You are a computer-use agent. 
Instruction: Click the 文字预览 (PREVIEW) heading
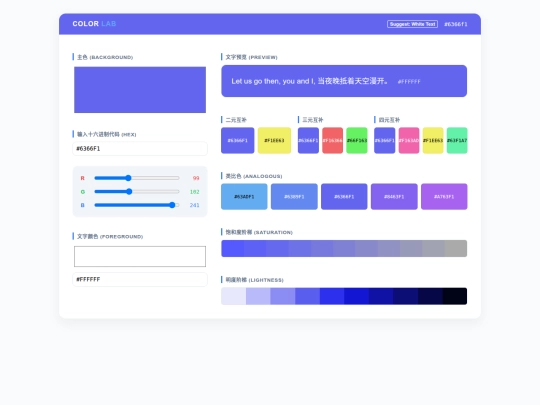251,57
